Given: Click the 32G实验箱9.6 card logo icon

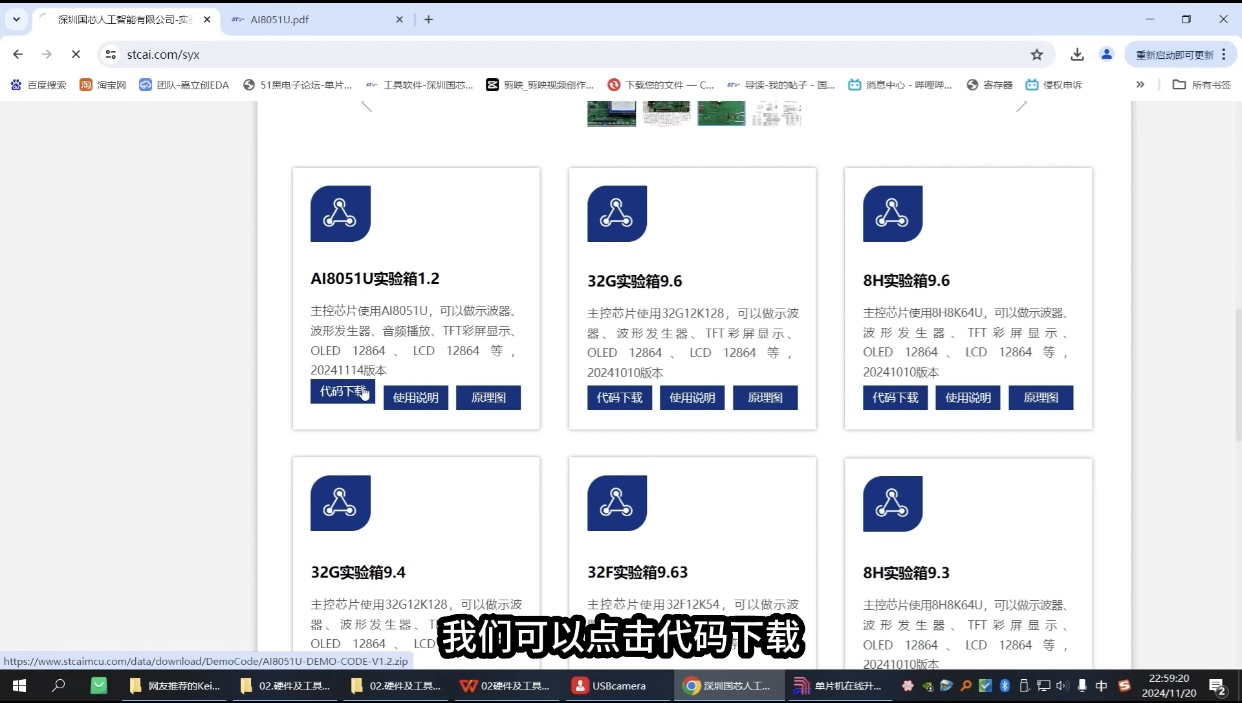Looking at the screenshot, I should (617, 213).
